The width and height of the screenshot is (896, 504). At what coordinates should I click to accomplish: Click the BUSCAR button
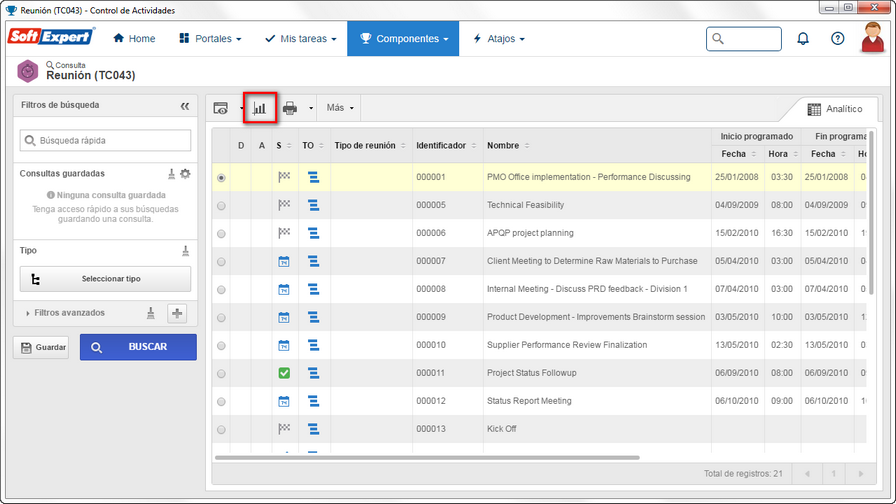138,347
